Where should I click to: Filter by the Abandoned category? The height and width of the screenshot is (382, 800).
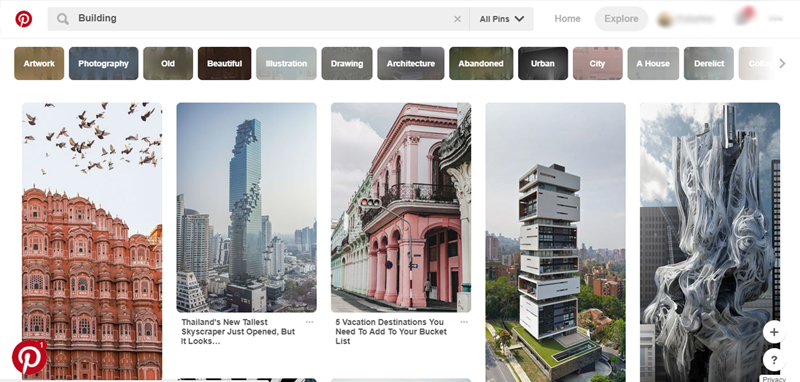[x=481, y=64]
